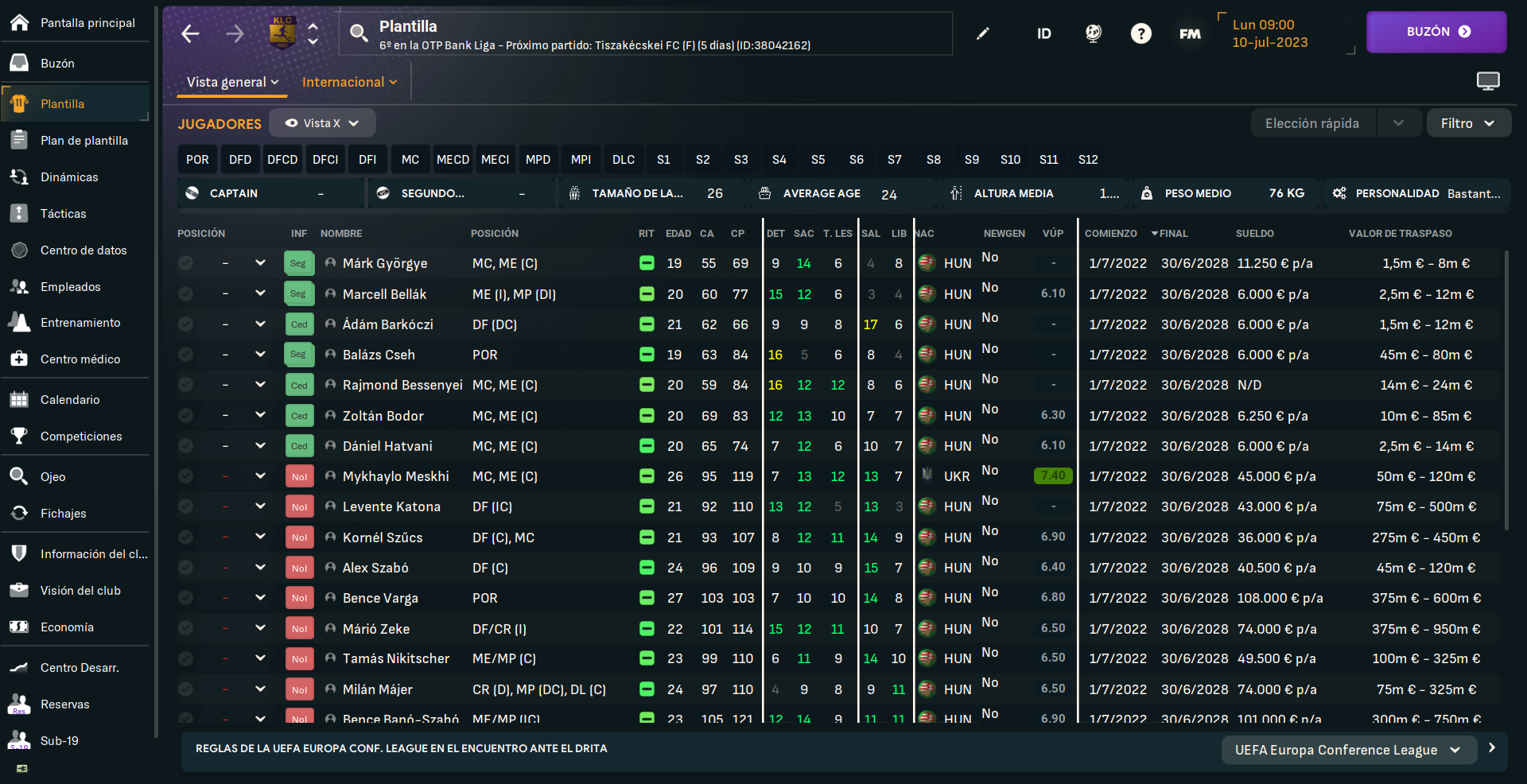Select row circle for Mykhaylo Meskhi
Screen dimensions: 1527x784
pyautogui.click(x=185, y=476)
